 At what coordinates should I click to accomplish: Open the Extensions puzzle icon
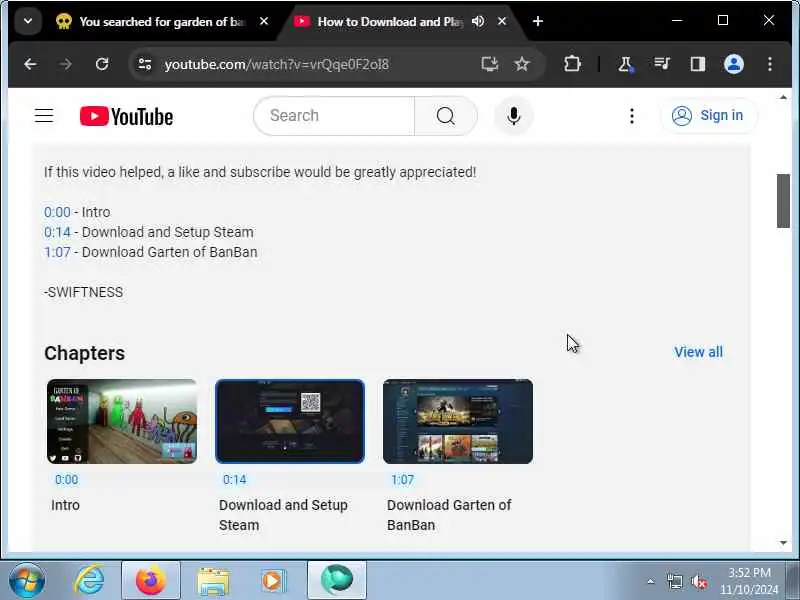[x=572, y=64]
